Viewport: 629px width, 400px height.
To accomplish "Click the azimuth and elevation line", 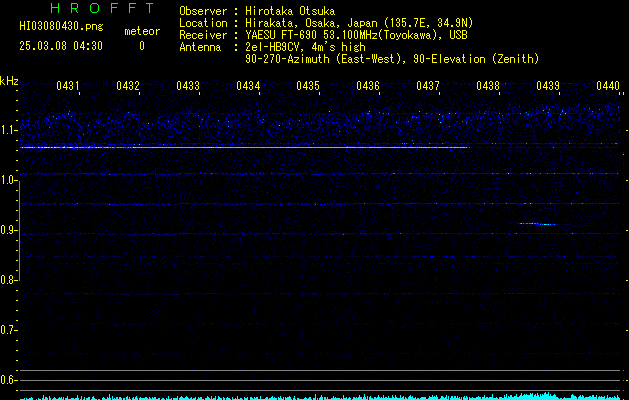I will point(392,59).
